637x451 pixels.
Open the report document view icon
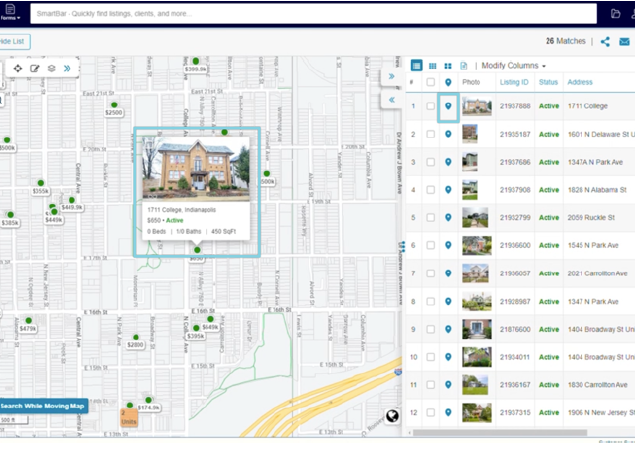464,66
